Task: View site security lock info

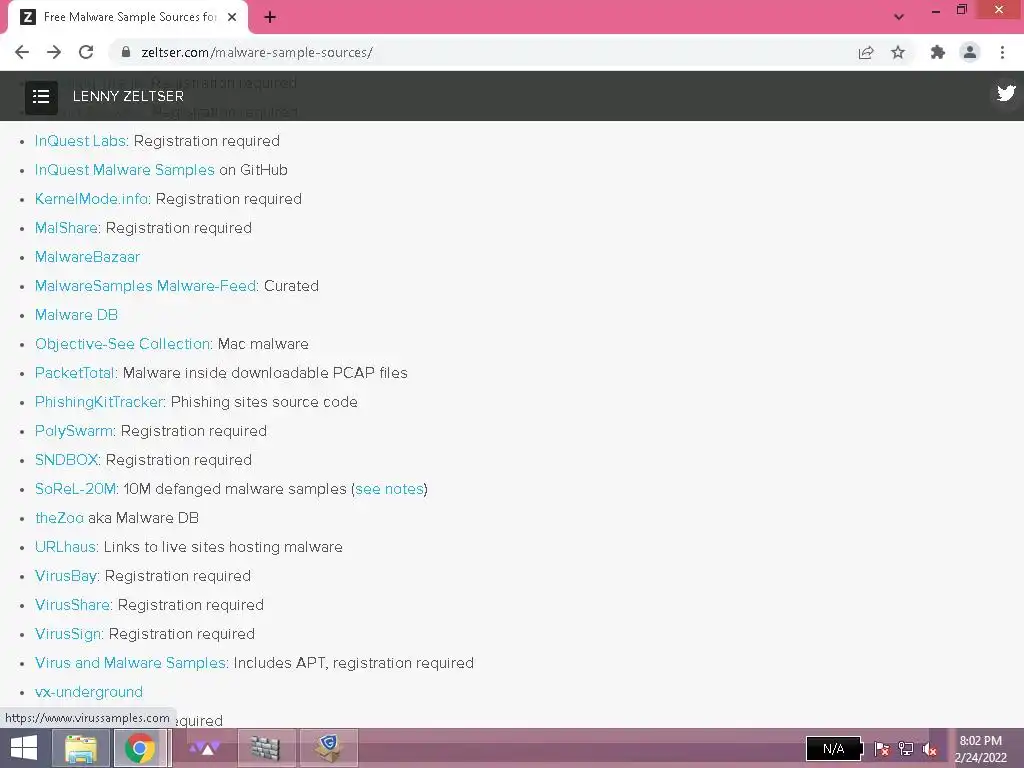Action: (x=127, y=52)
